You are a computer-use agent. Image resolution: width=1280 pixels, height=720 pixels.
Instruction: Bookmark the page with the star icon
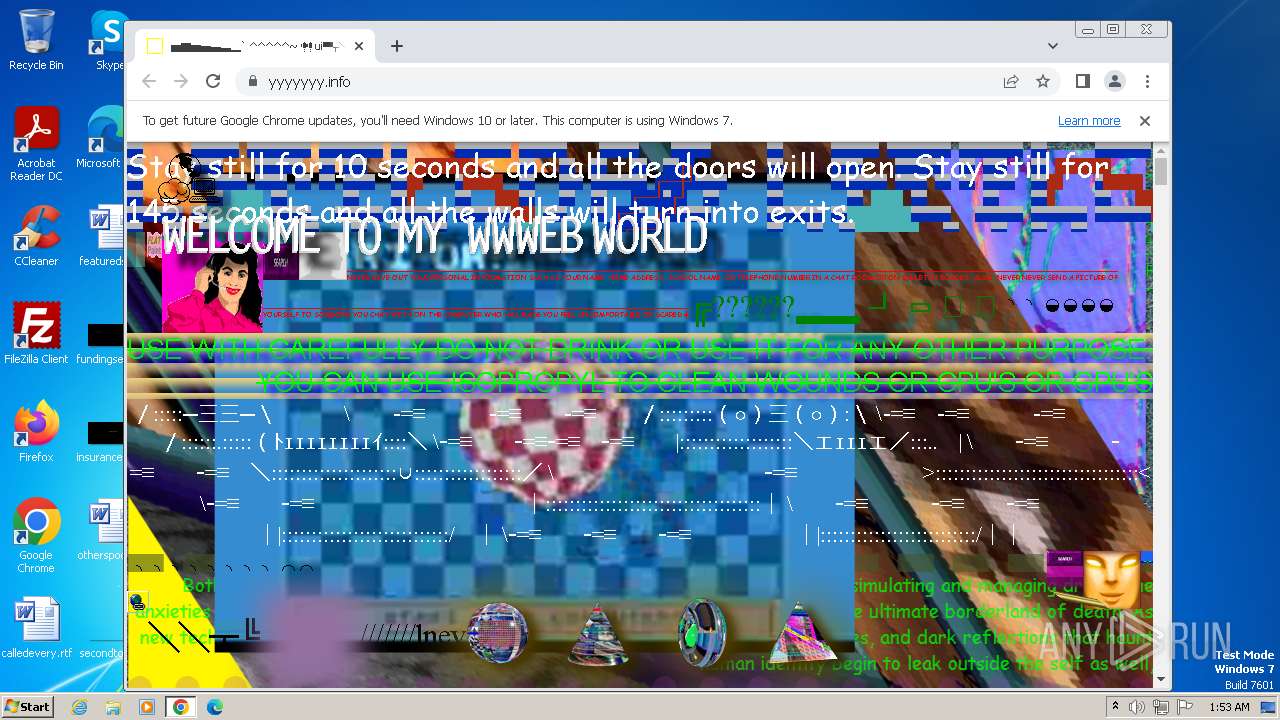[x=1043, y=82]
